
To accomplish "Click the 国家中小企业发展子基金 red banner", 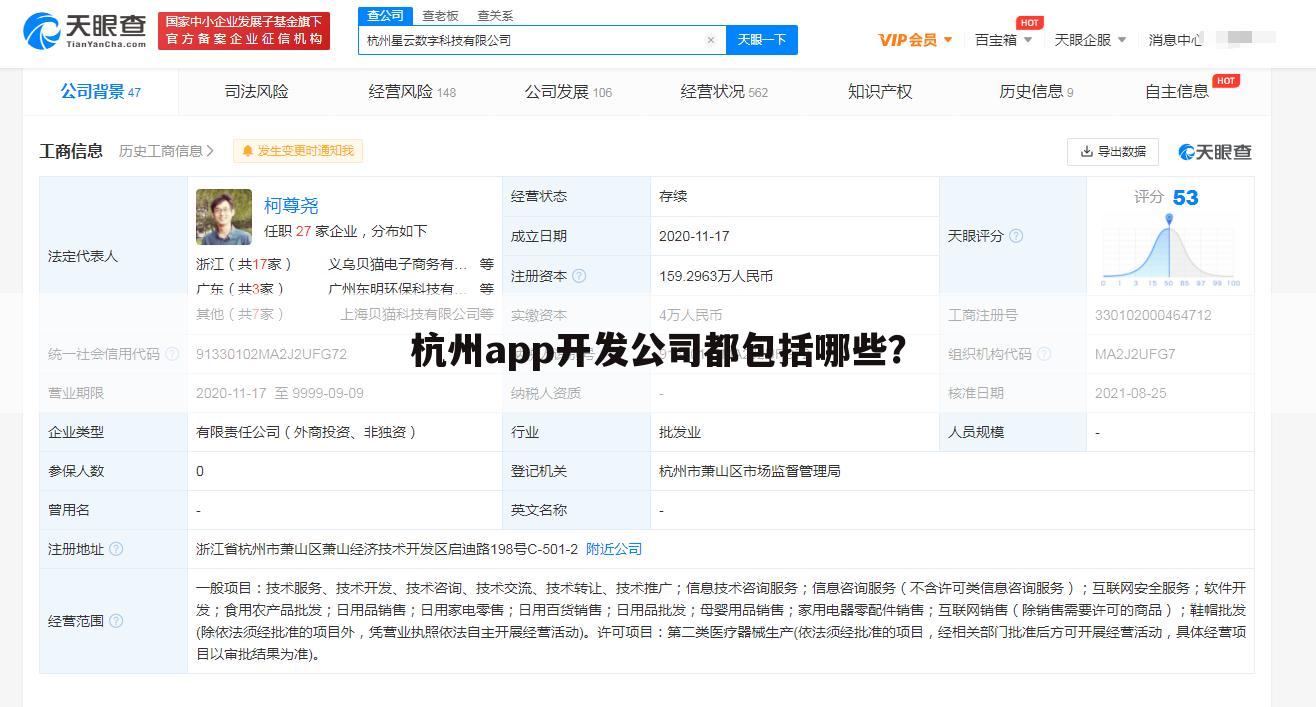I will [244, 31].
